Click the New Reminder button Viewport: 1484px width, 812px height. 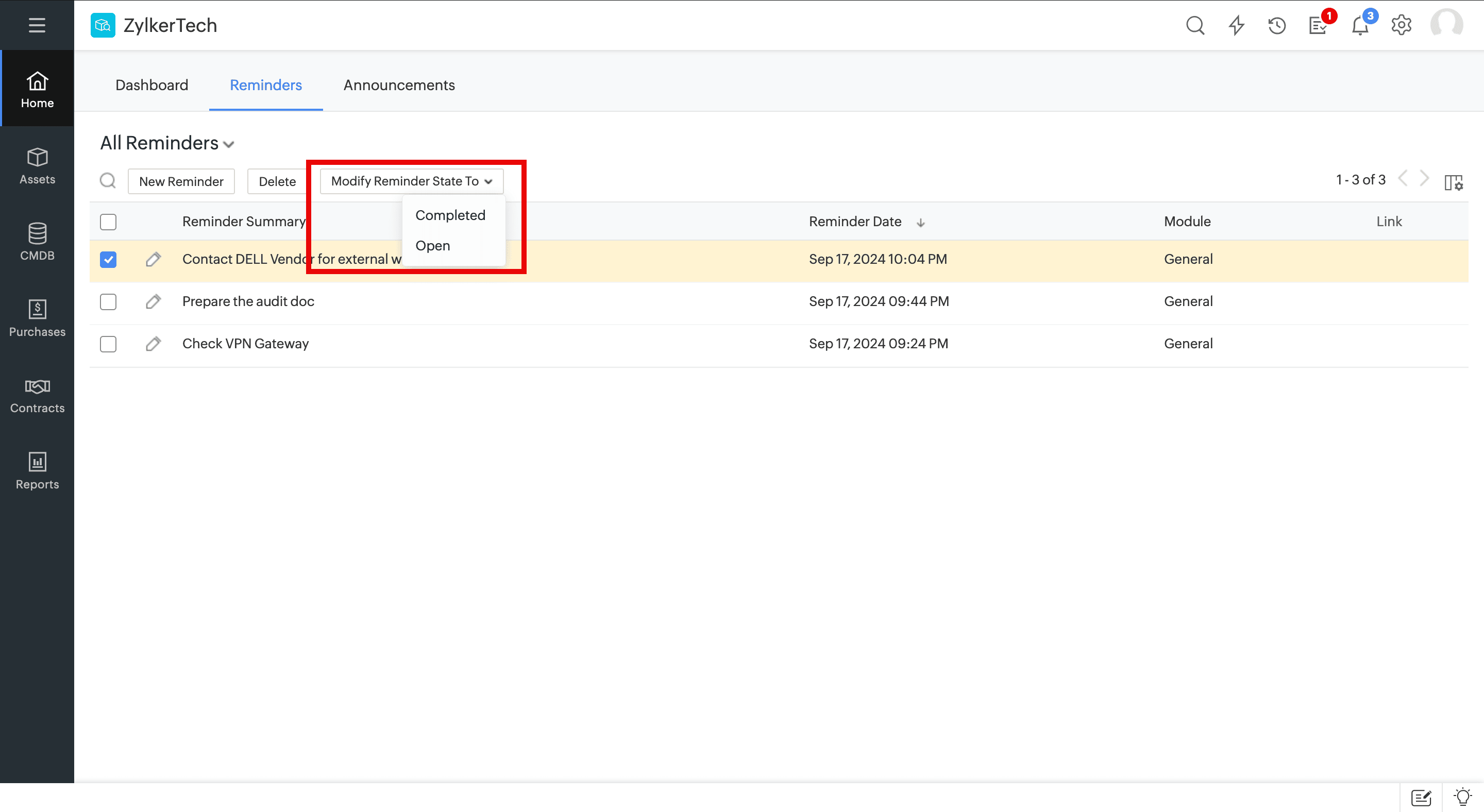[181, 181]
